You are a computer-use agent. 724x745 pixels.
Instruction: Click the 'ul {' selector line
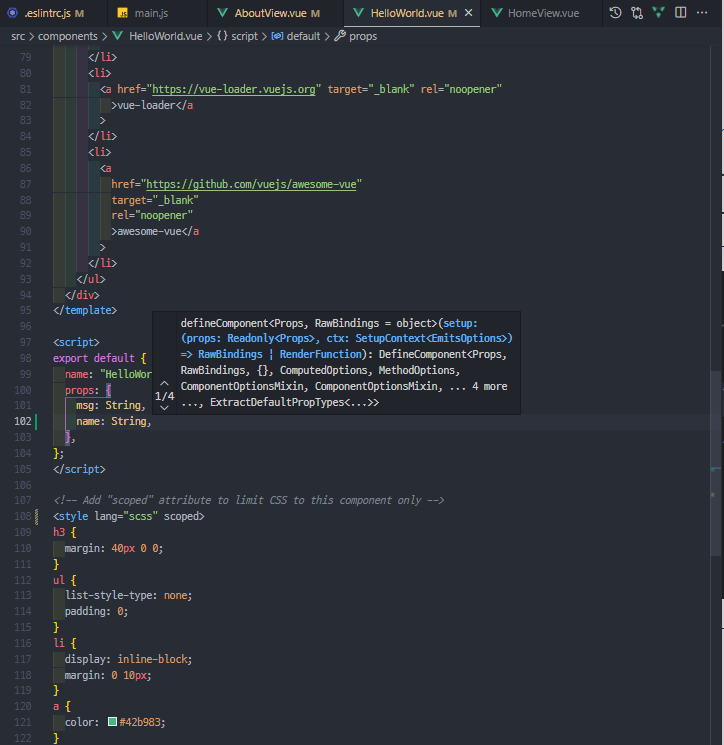coord(64,580)
